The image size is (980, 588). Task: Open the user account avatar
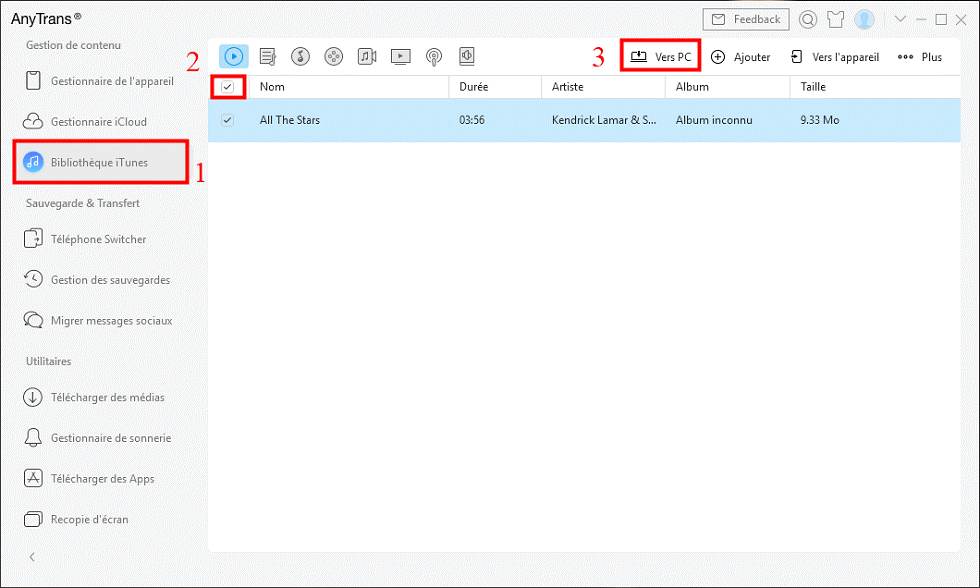864,19
